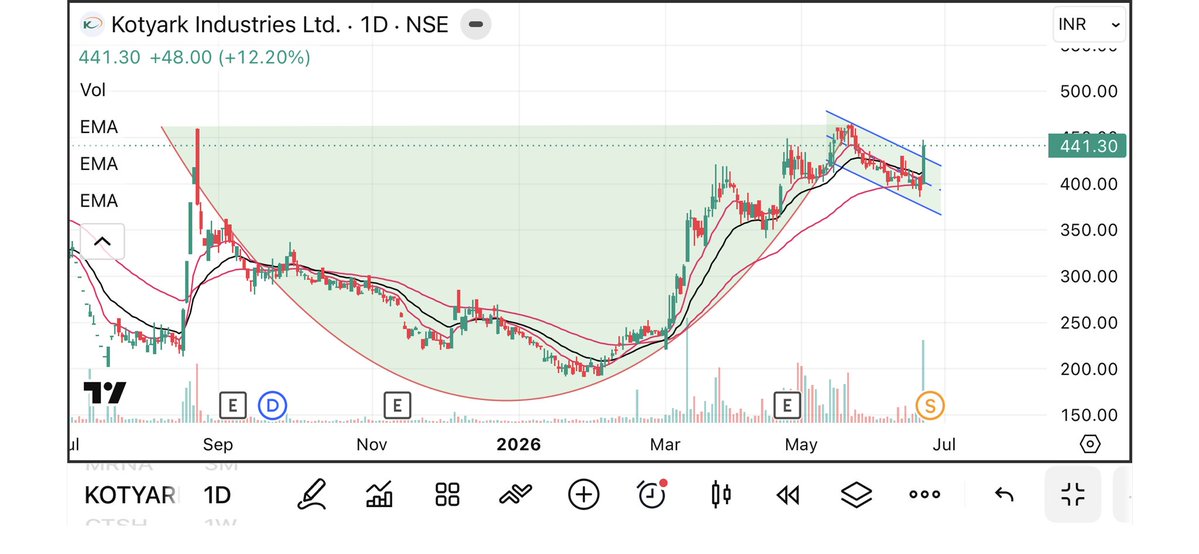Image resolution: width=1199 pixels, height=554 pixels.
Task: Toggle the market status pill button
Action: point(476,24)
